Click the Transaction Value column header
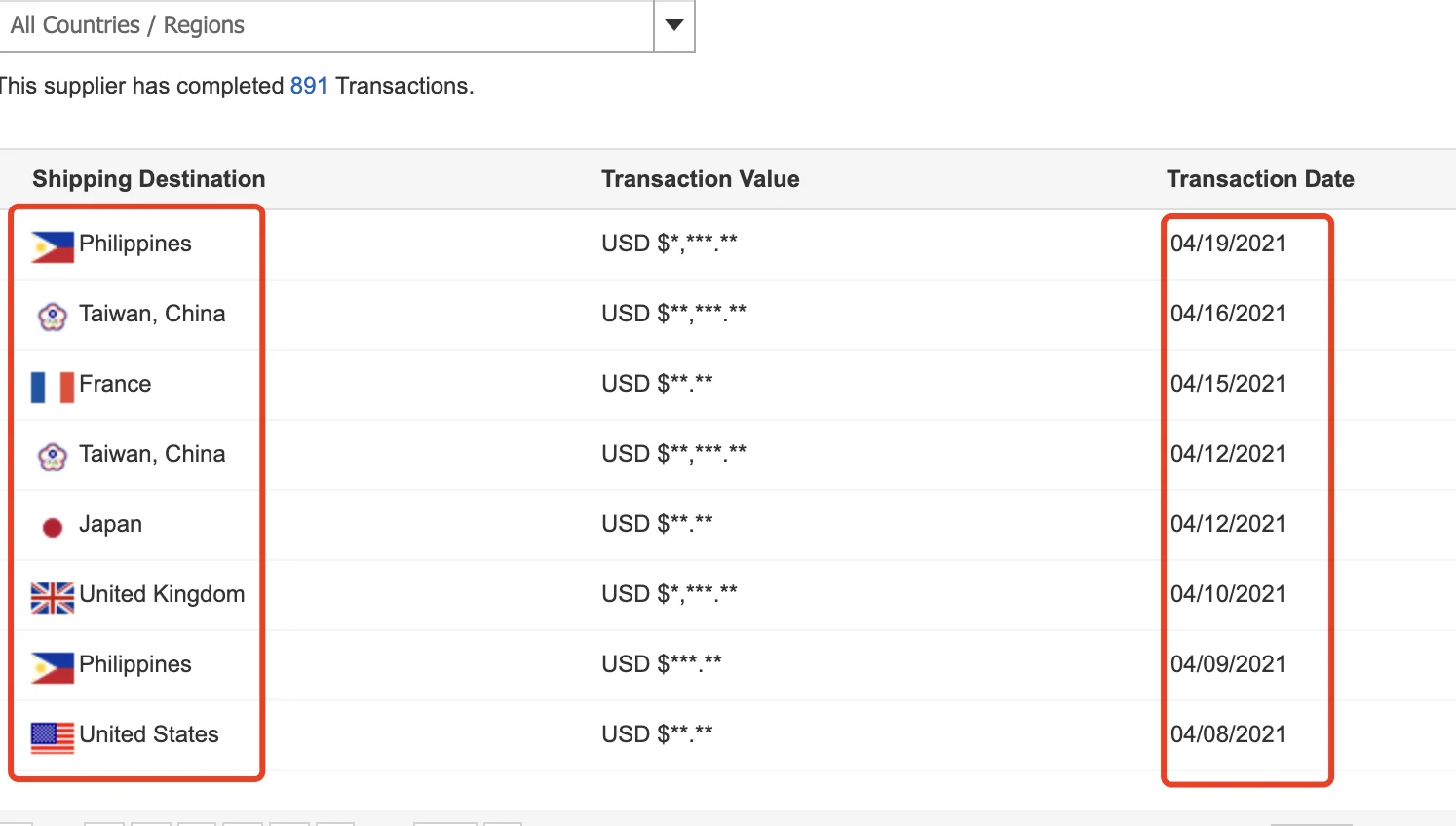This screenshot has height=826, width=1456. (x=701, y=179)
